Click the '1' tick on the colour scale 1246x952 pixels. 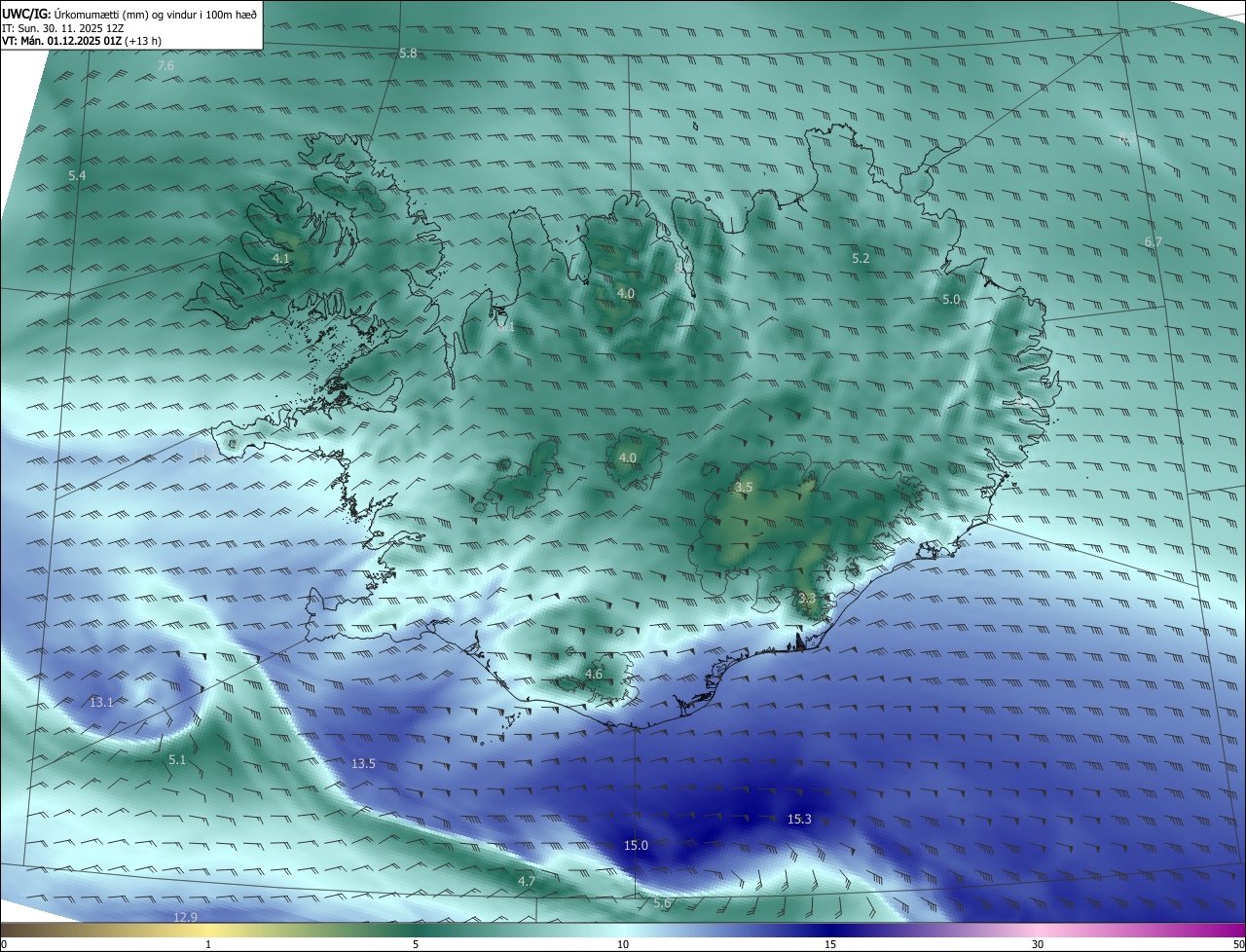[x=208, y=944]
